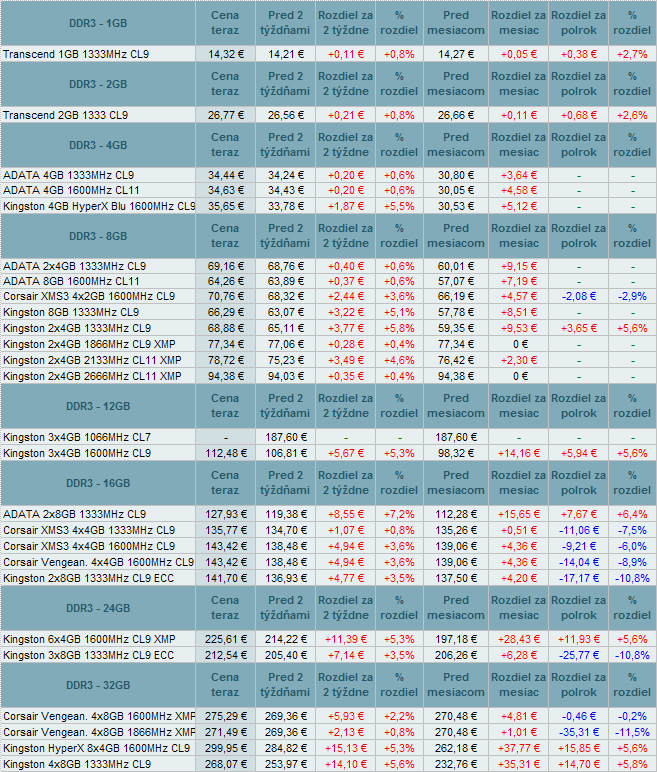Select the Kingston 2x4GB 2133MHz CL11 XMP row
This screenshot has height=772, width=657.
tap(328, 360)
